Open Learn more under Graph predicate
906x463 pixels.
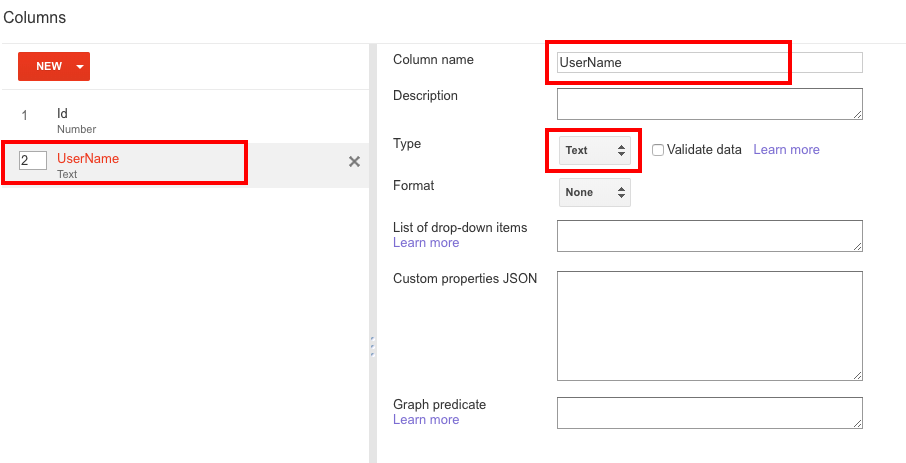[x=426, y=420]
